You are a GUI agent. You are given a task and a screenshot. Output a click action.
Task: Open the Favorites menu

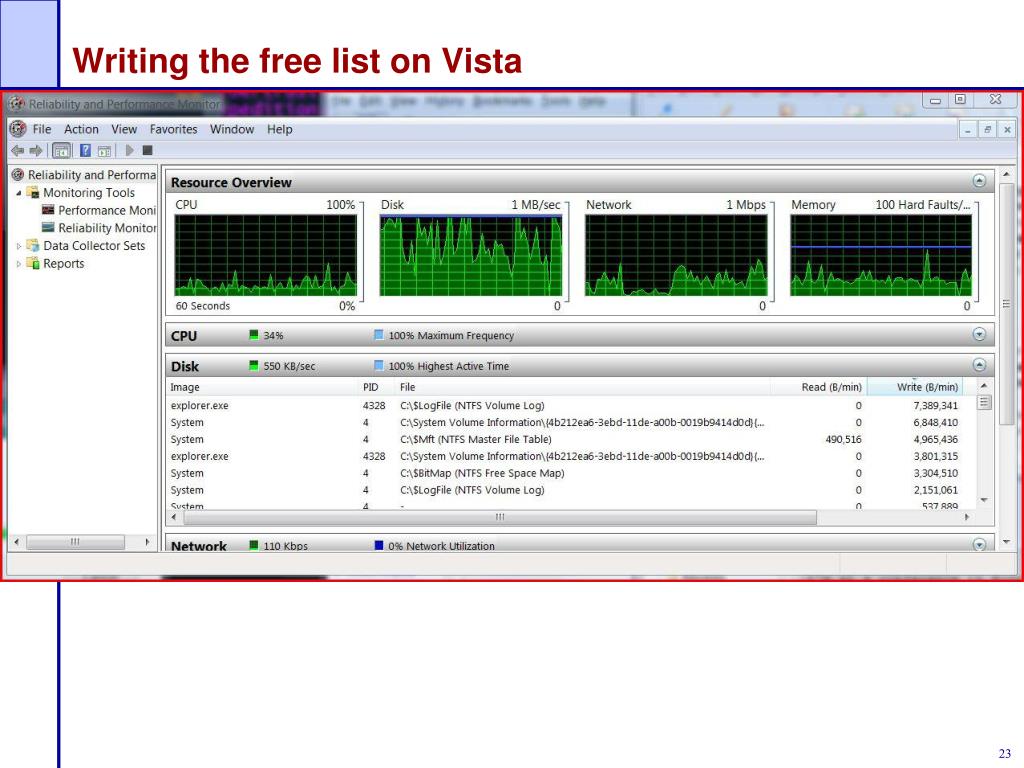coord(173,129)
